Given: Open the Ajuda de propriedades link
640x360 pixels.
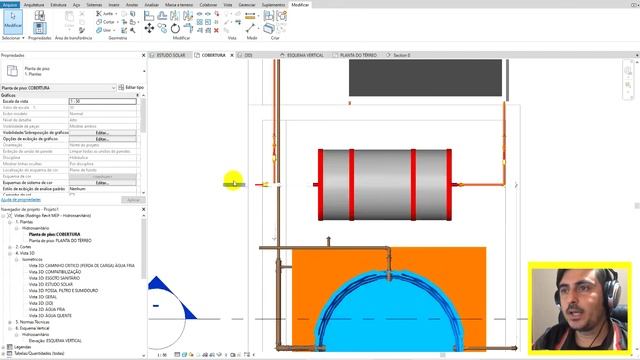Looking at the screenshot, I should click(x=21, y=200).
